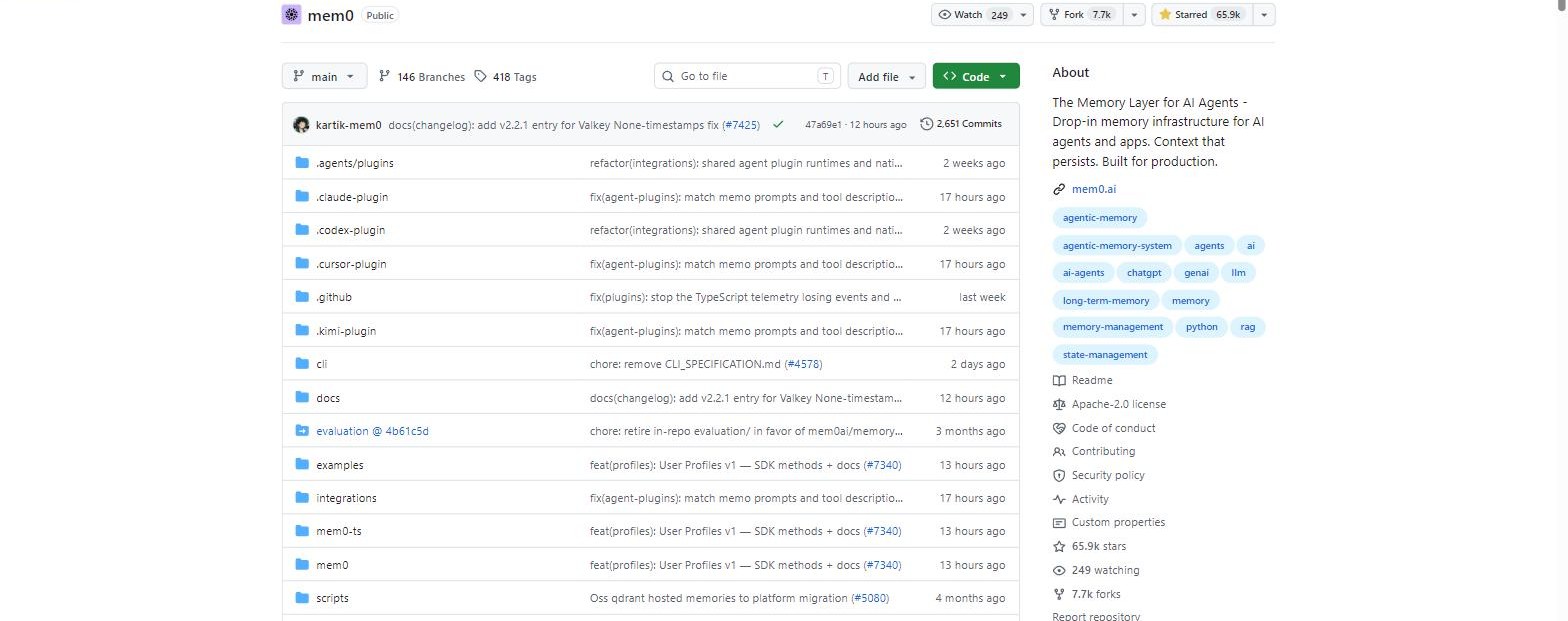Click the Custom properties icon
This screenshot has width=1568, height=621.
tap(1059, 522)
